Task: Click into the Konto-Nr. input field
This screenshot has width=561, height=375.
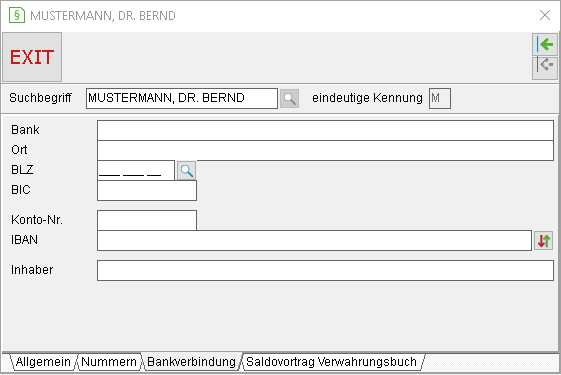Action: [147, 220]
